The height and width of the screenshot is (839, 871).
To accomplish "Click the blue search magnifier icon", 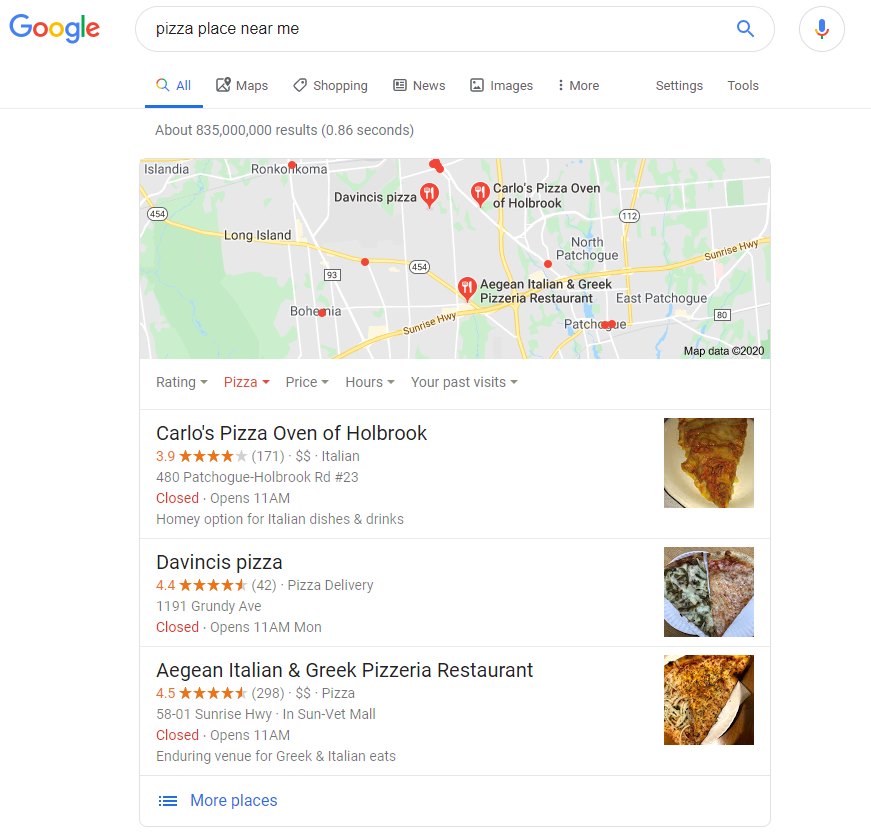I will (x=745, y=28).
